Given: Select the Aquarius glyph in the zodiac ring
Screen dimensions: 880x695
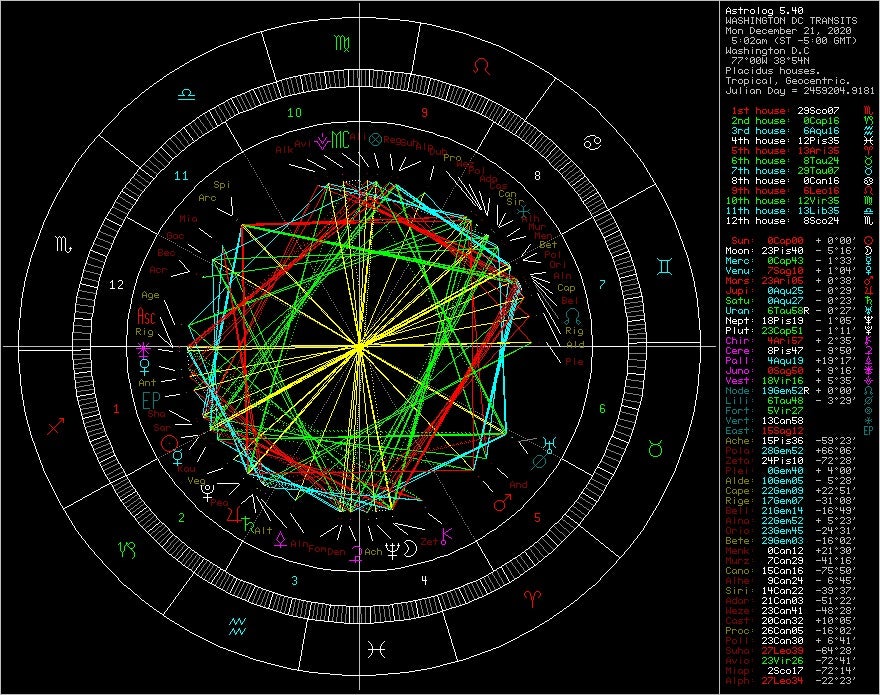Looking at the screenshot, I should [237, 626].
